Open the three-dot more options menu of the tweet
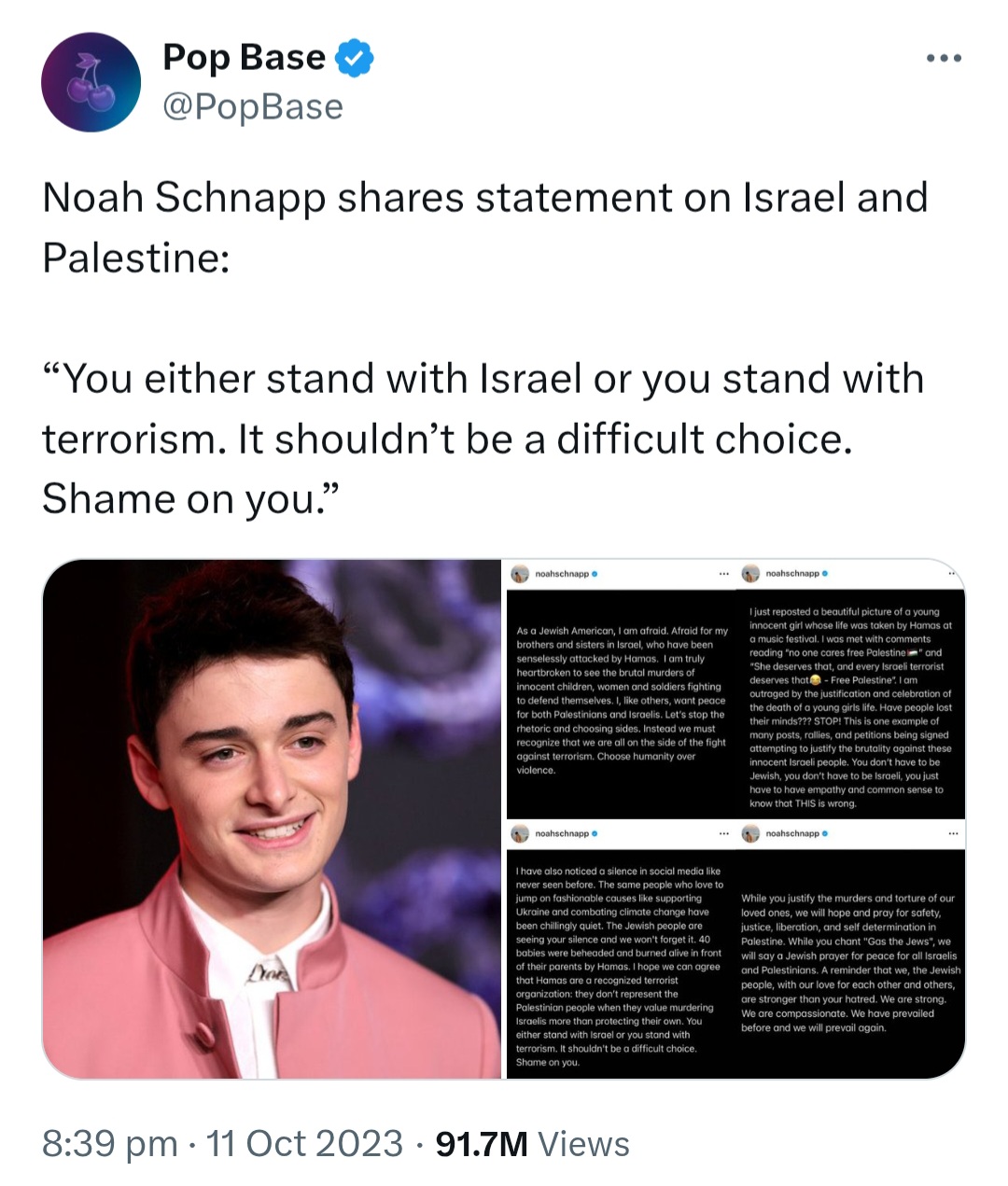 coord(944,59)
